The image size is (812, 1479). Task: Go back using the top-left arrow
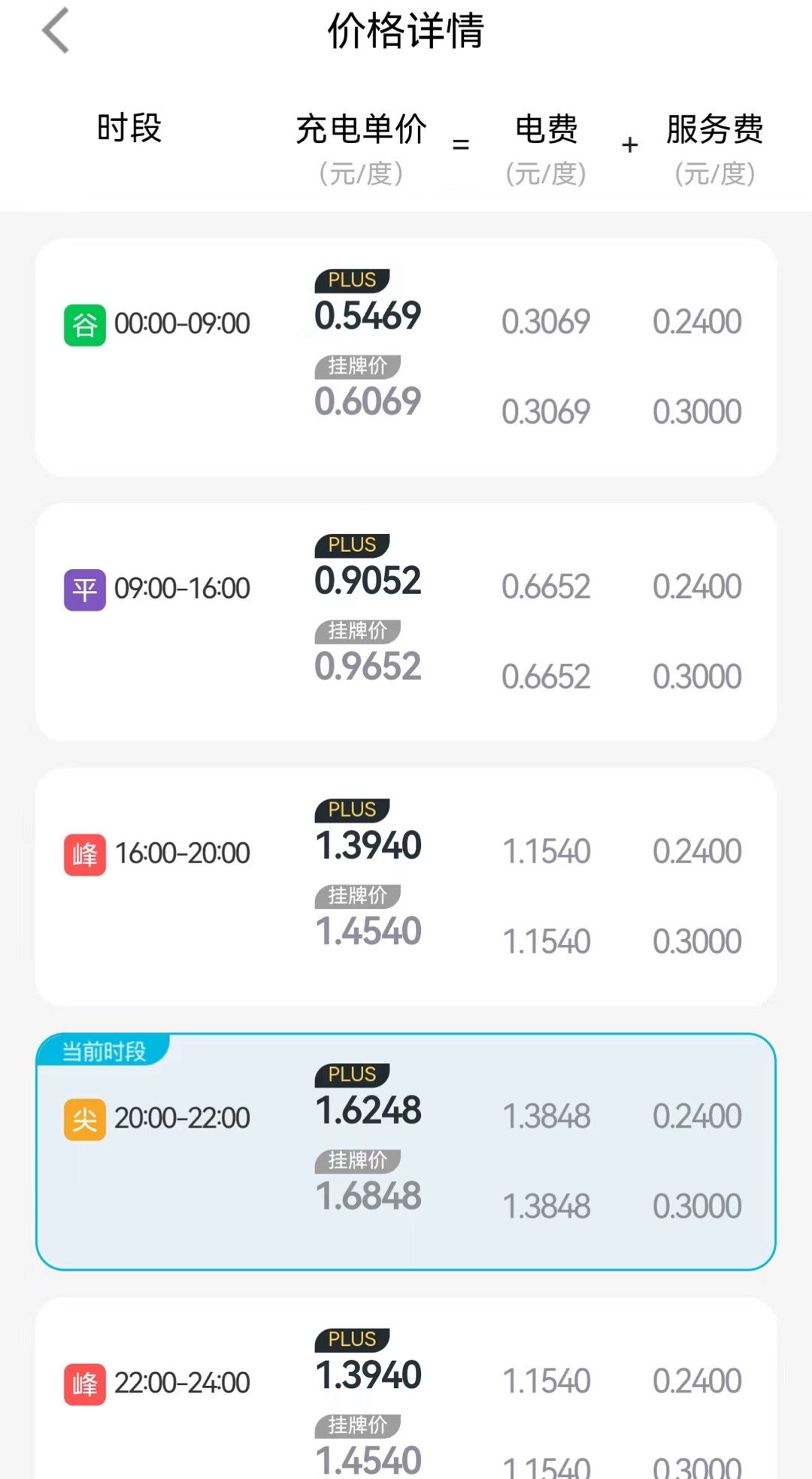[56, 31]
